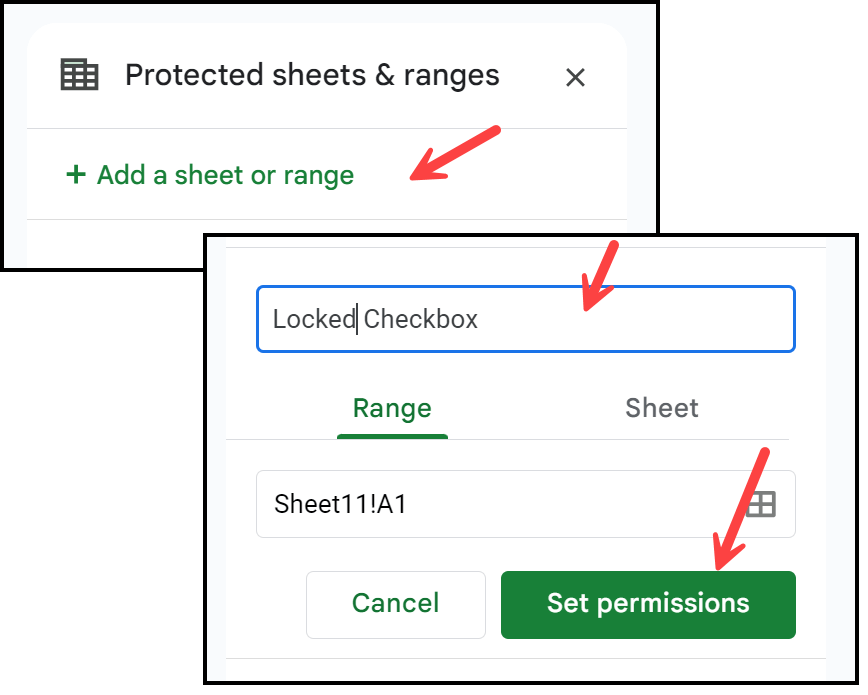Click the Set permissions button

point(648,605)
